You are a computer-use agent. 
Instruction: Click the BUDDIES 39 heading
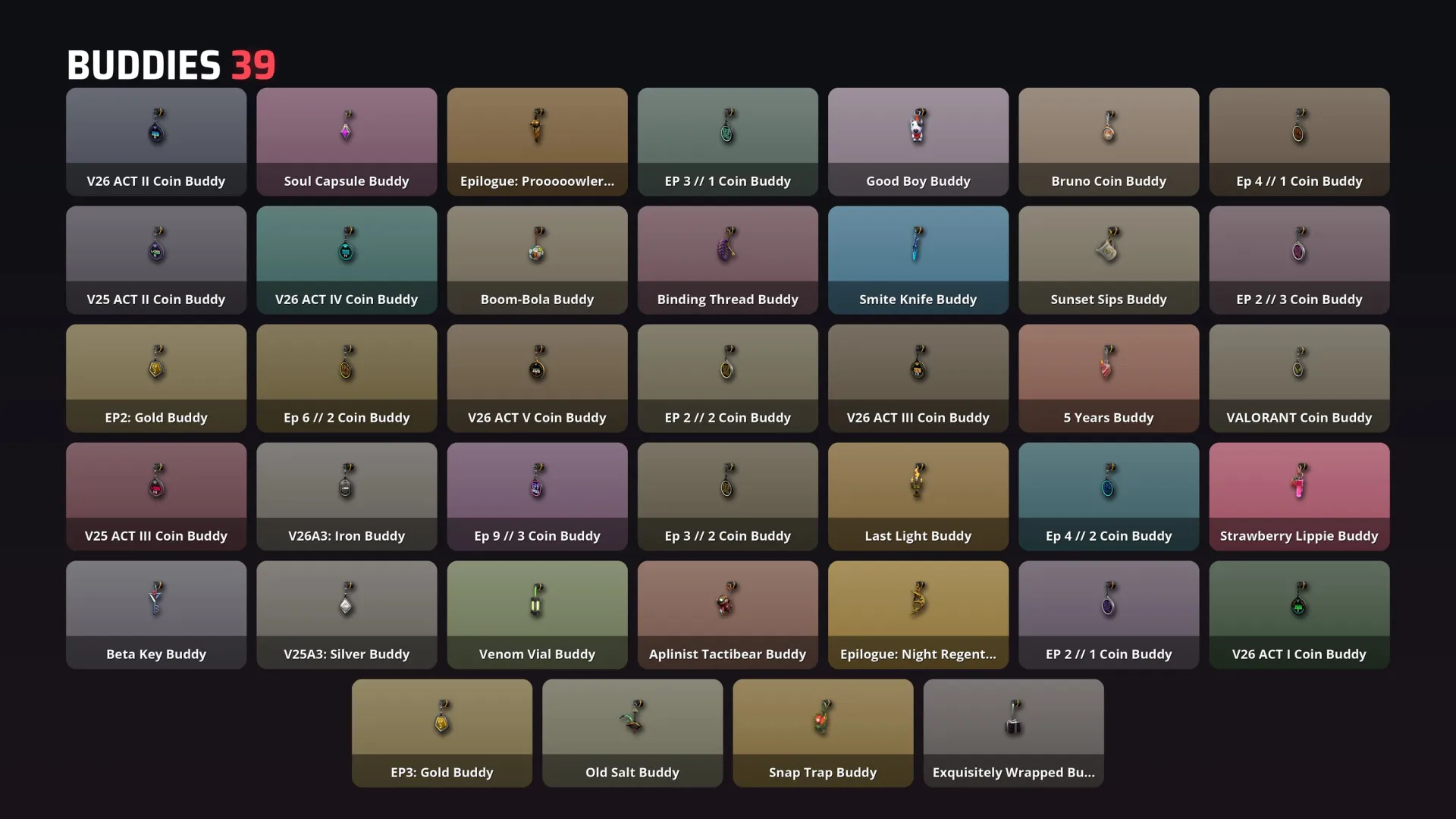[171, 65]
